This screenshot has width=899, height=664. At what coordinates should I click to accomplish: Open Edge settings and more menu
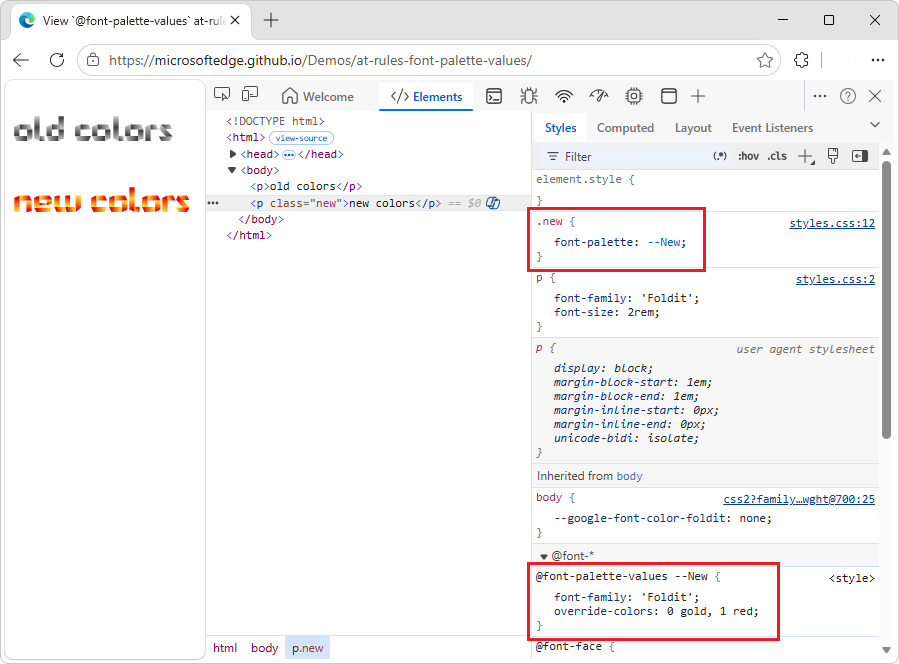(877, 60)
